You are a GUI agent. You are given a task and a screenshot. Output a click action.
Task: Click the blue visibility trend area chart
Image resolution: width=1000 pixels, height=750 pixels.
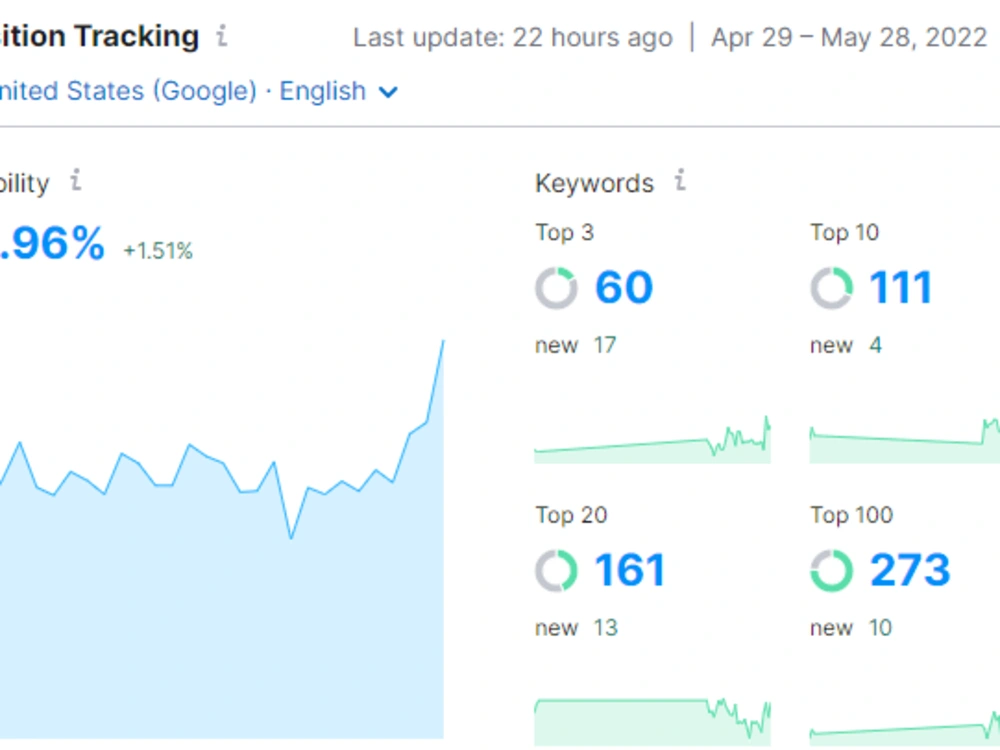click(222, 540)
